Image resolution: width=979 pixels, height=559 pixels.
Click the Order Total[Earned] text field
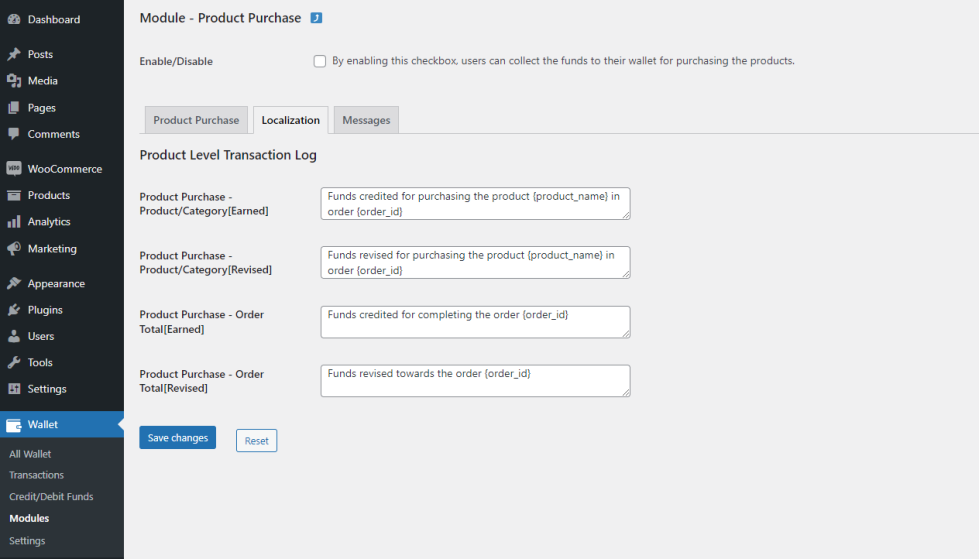pos(475,322)
